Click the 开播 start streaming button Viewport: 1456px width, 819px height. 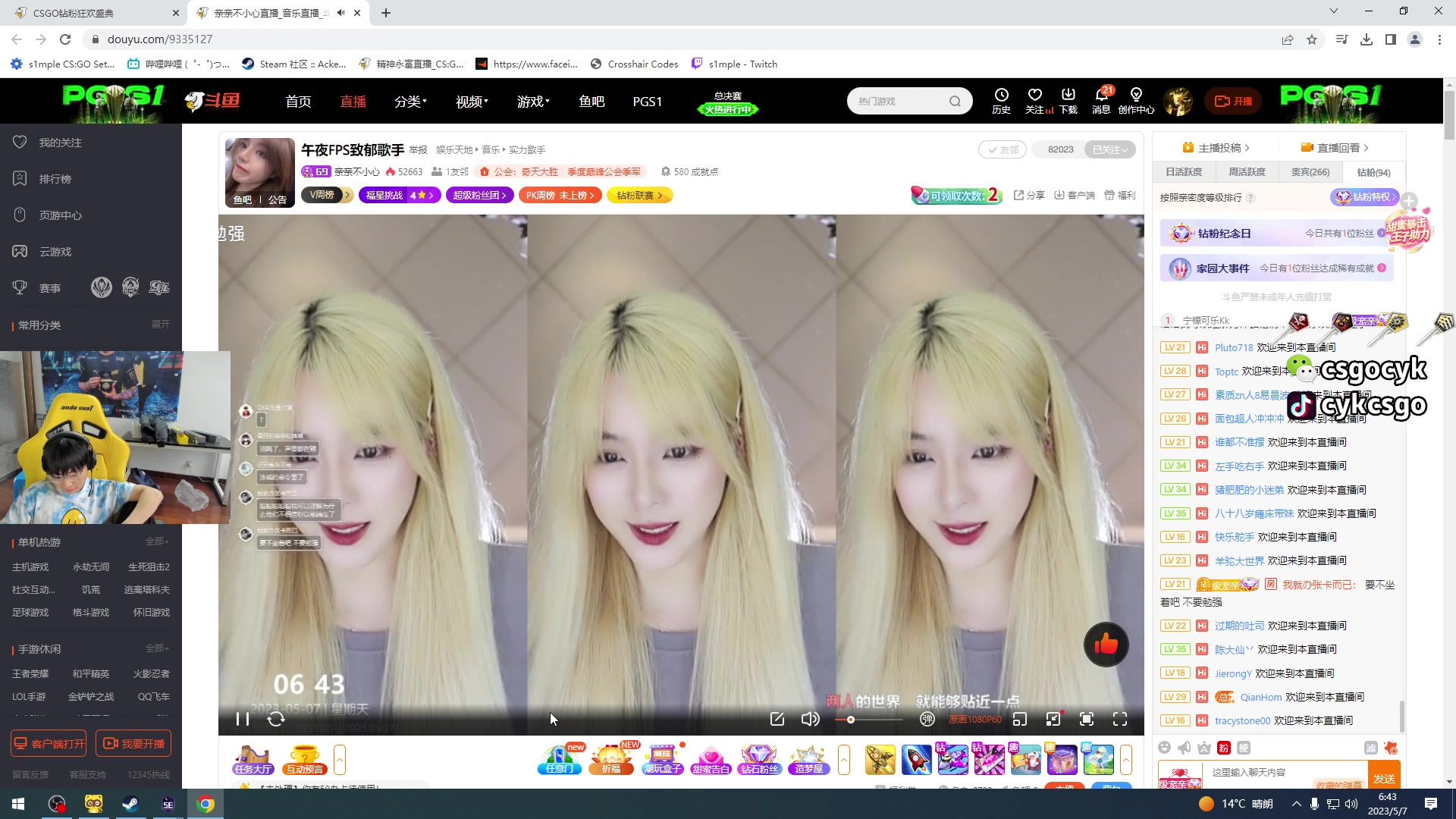[1233, 101]
